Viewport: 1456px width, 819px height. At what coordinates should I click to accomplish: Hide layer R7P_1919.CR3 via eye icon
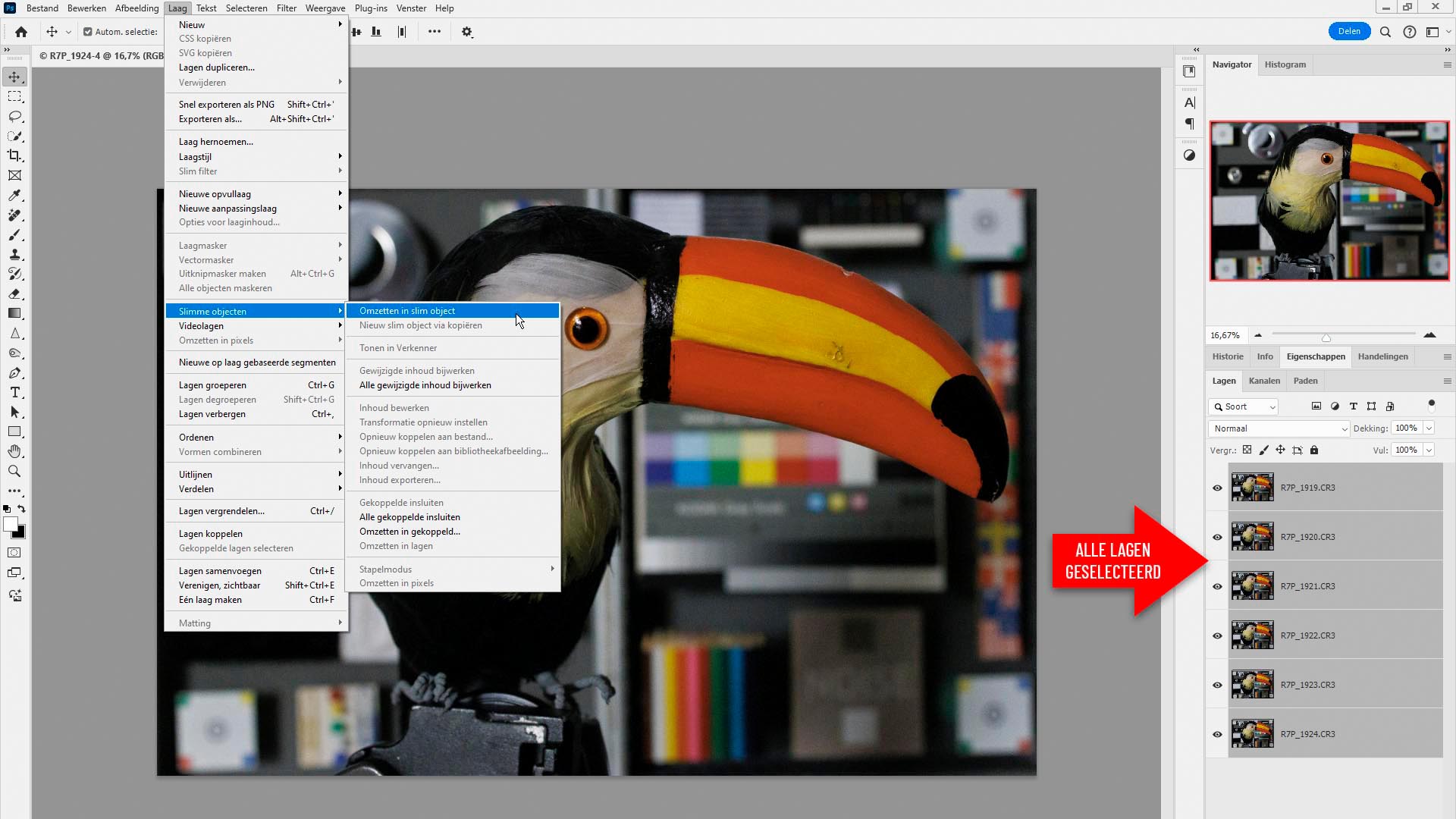1217,488
